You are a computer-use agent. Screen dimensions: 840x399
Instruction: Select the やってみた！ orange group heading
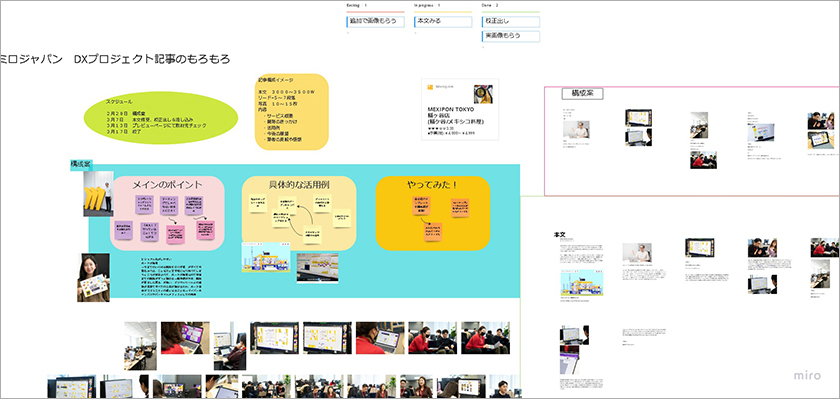pyautogui.click(x=432, y=185)
